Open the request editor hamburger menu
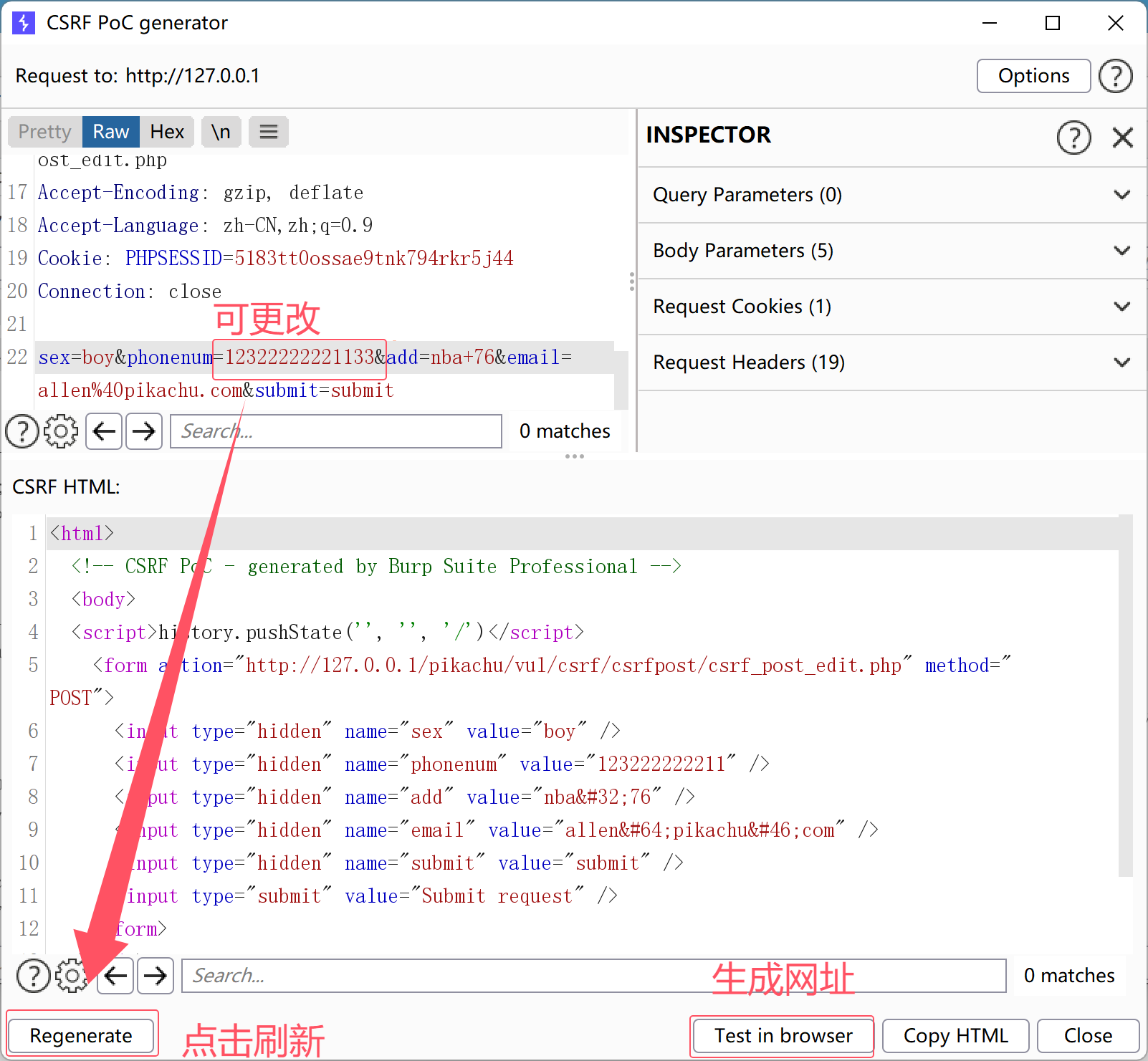The height and width of the screenshot is (1061, 1148). coord(269,132)
